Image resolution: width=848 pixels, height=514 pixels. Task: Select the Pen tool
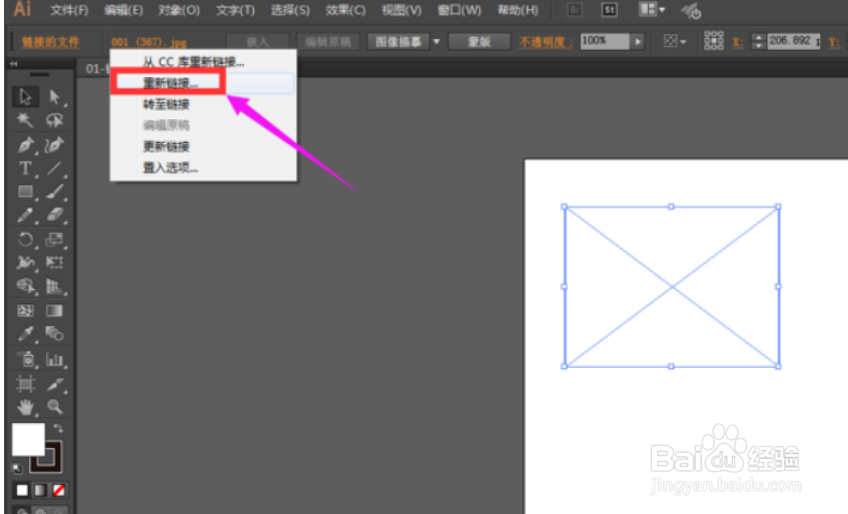[25, 144]
